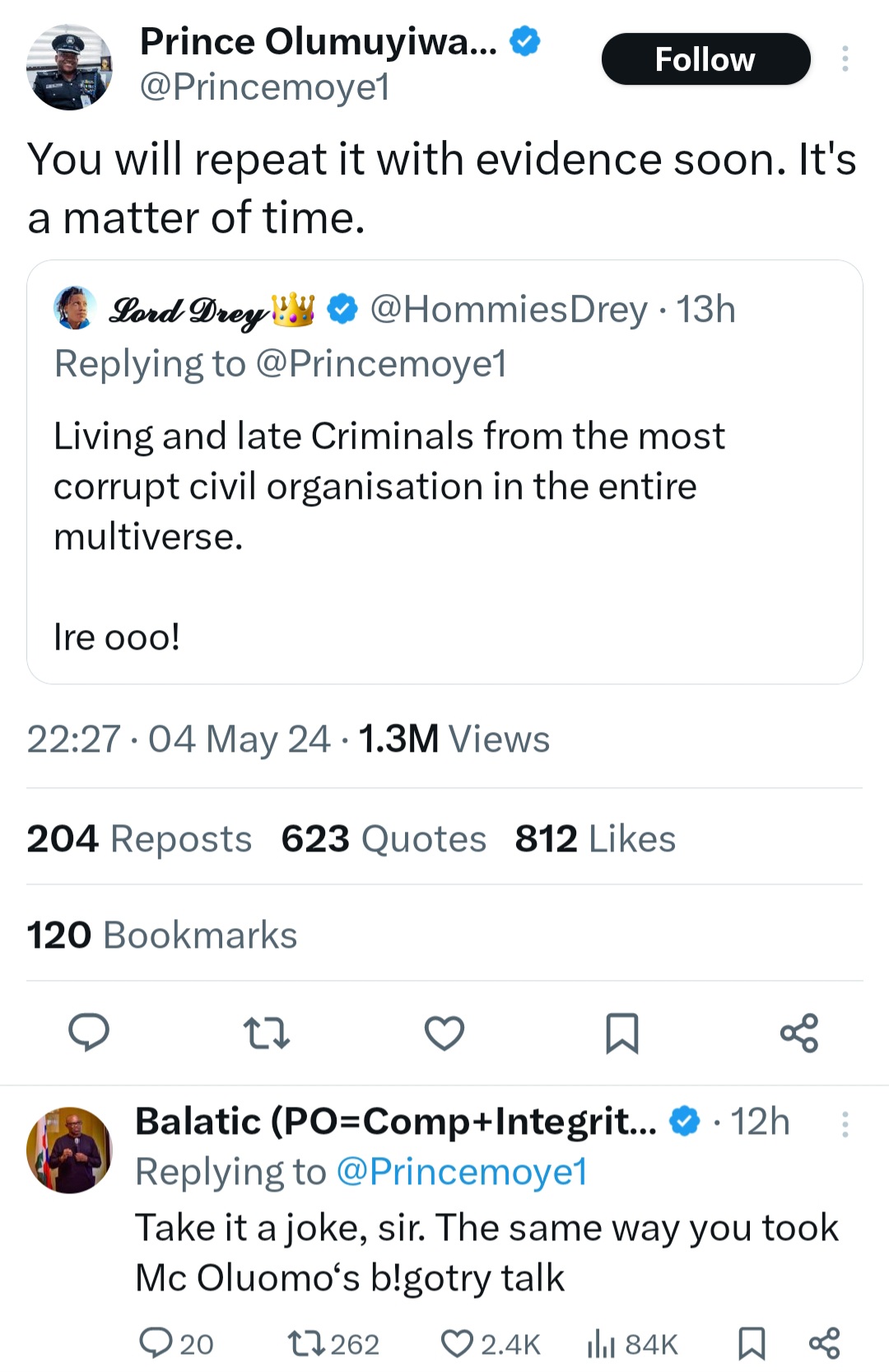Image resolution: width=889 pixels, height=1372 pixels.
Task: View the 204 Reposts list
Action: pyautogui.click(x=139, y=839)
